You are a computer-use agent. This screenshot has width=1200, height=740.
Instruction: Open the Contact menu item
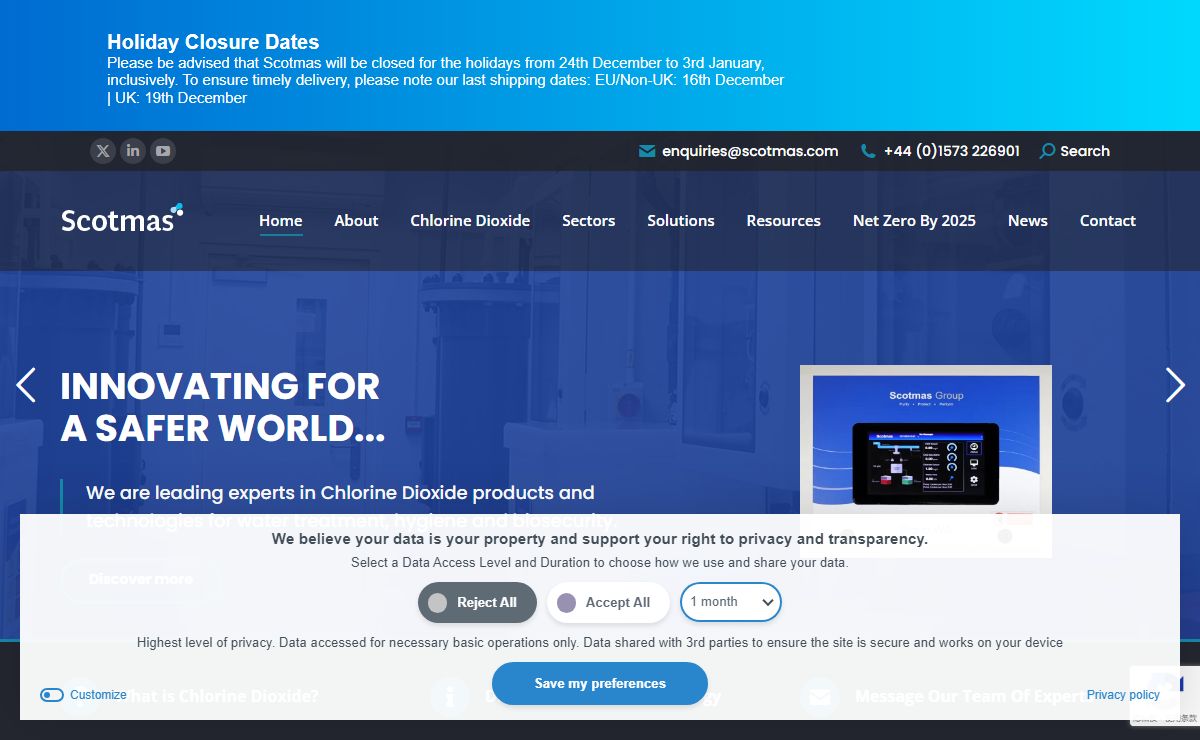pos(1108,221)
